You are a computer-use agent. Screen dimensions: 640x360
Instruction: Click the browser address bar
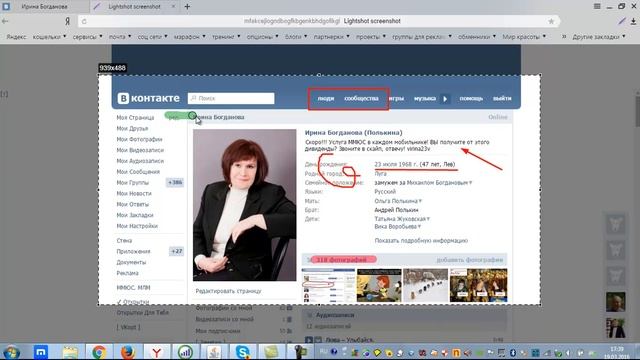click(318, 21)
